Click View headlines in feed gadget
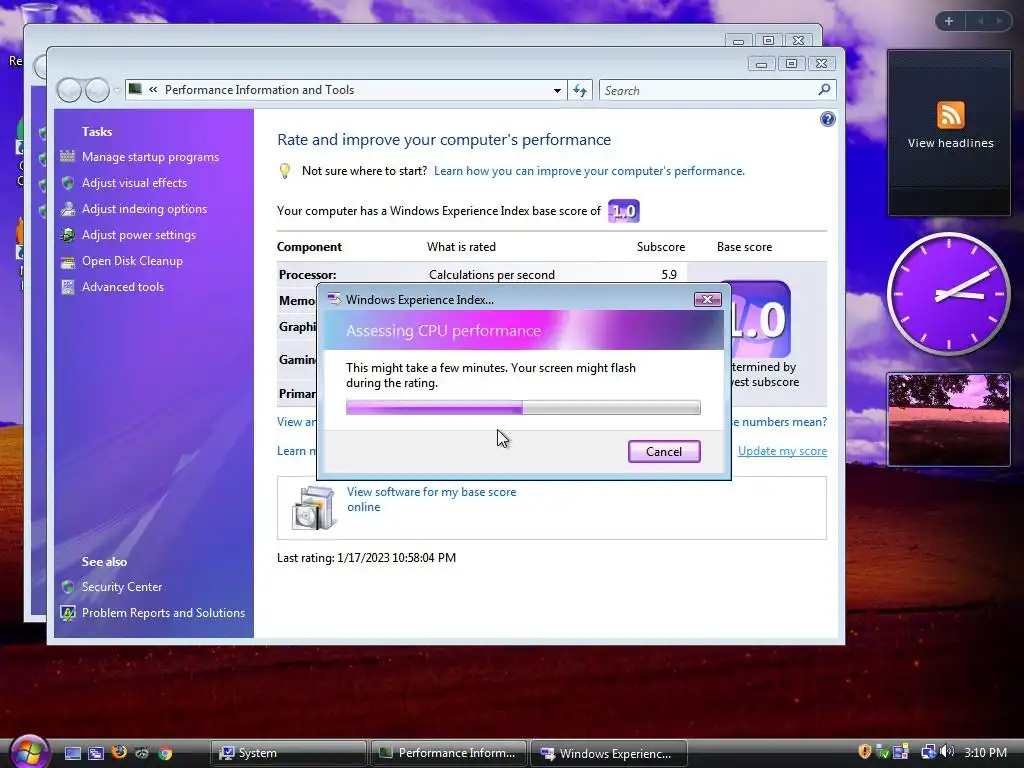The height and width of the screenshot is (768, 1024). pyautogui.click(x=950, y=143)
